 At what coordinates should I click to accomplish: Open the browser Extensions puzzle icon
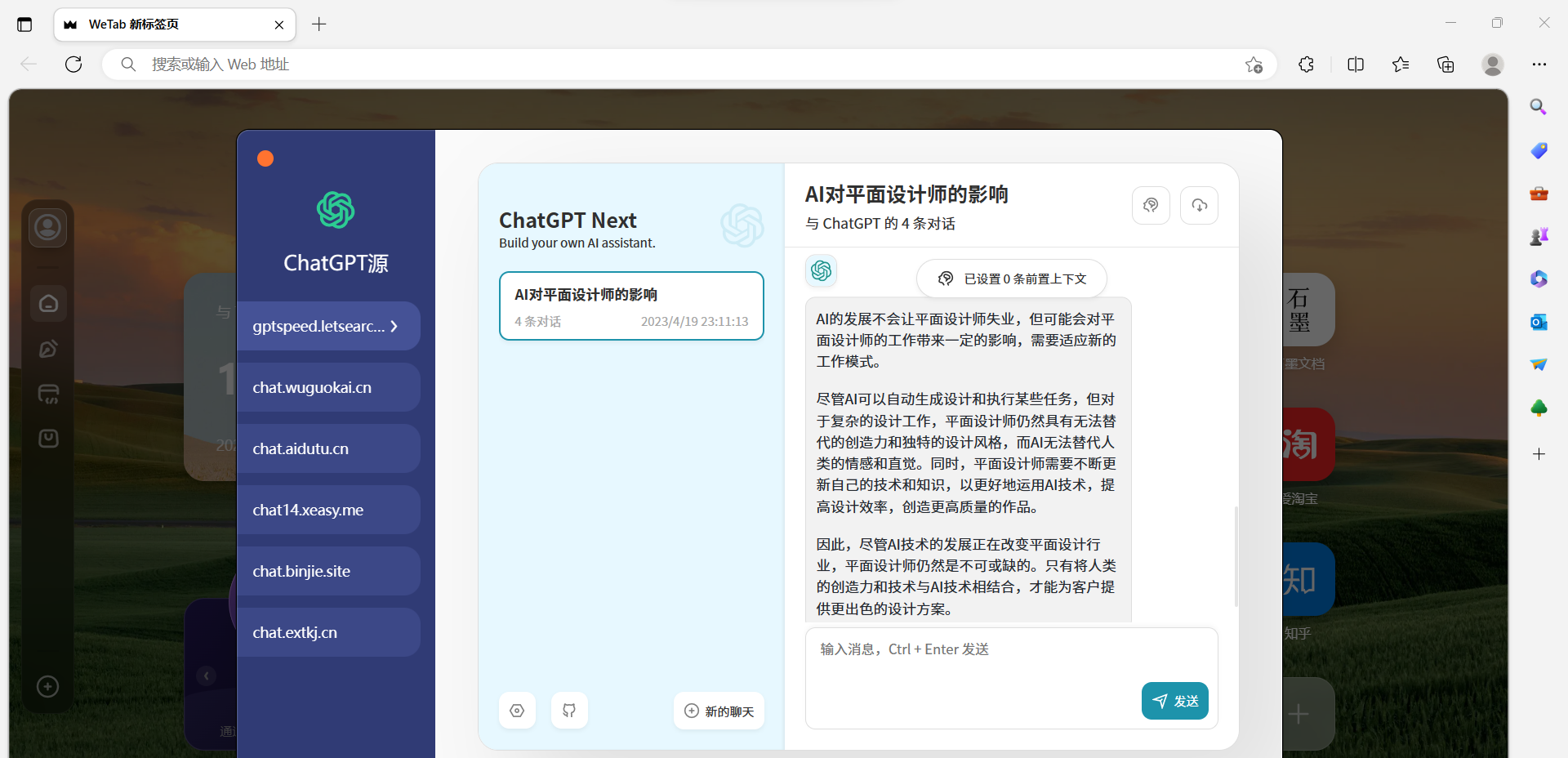tap(1306, 64)
